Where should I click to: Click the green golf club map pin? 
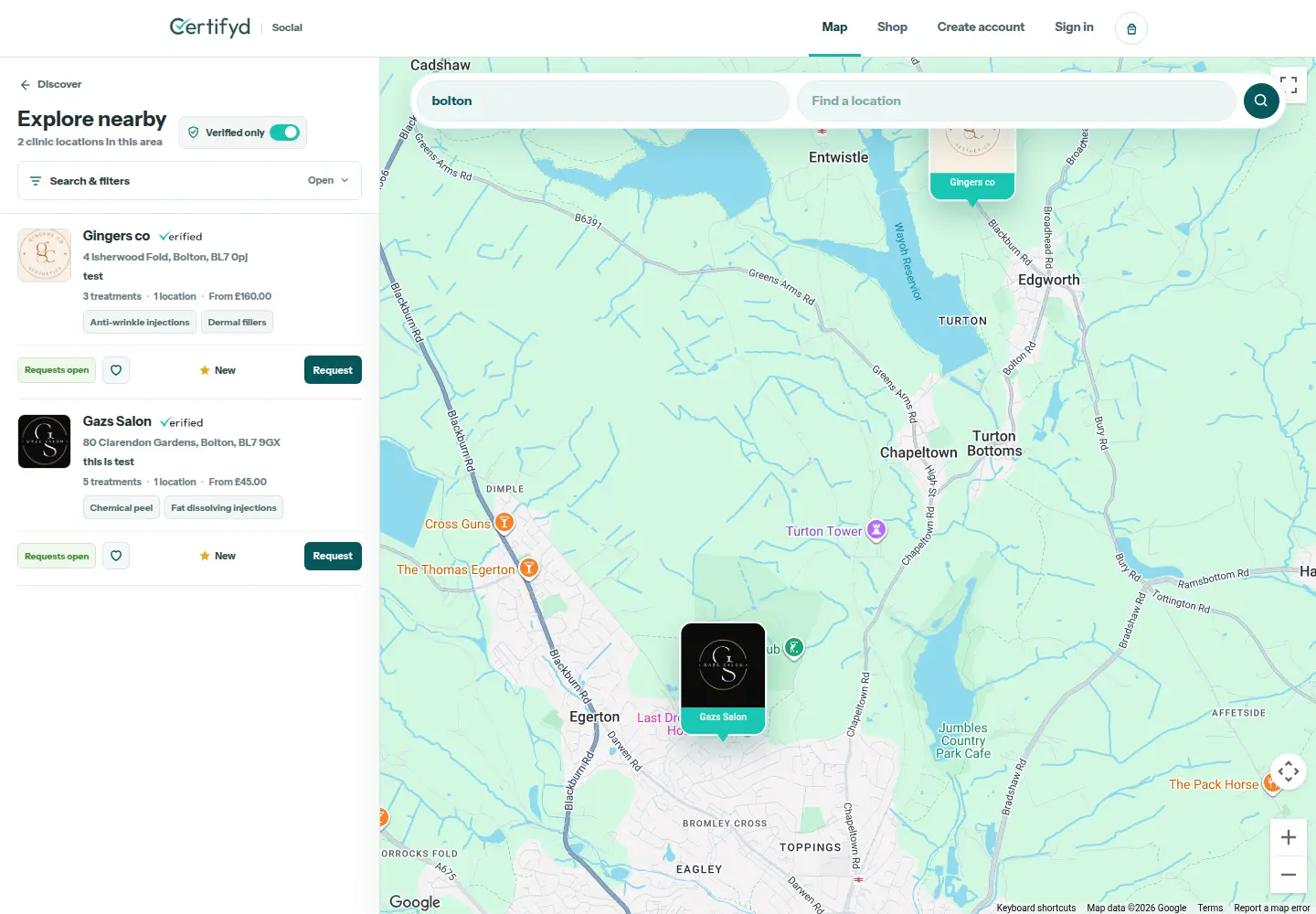click(x=794, y=648)
